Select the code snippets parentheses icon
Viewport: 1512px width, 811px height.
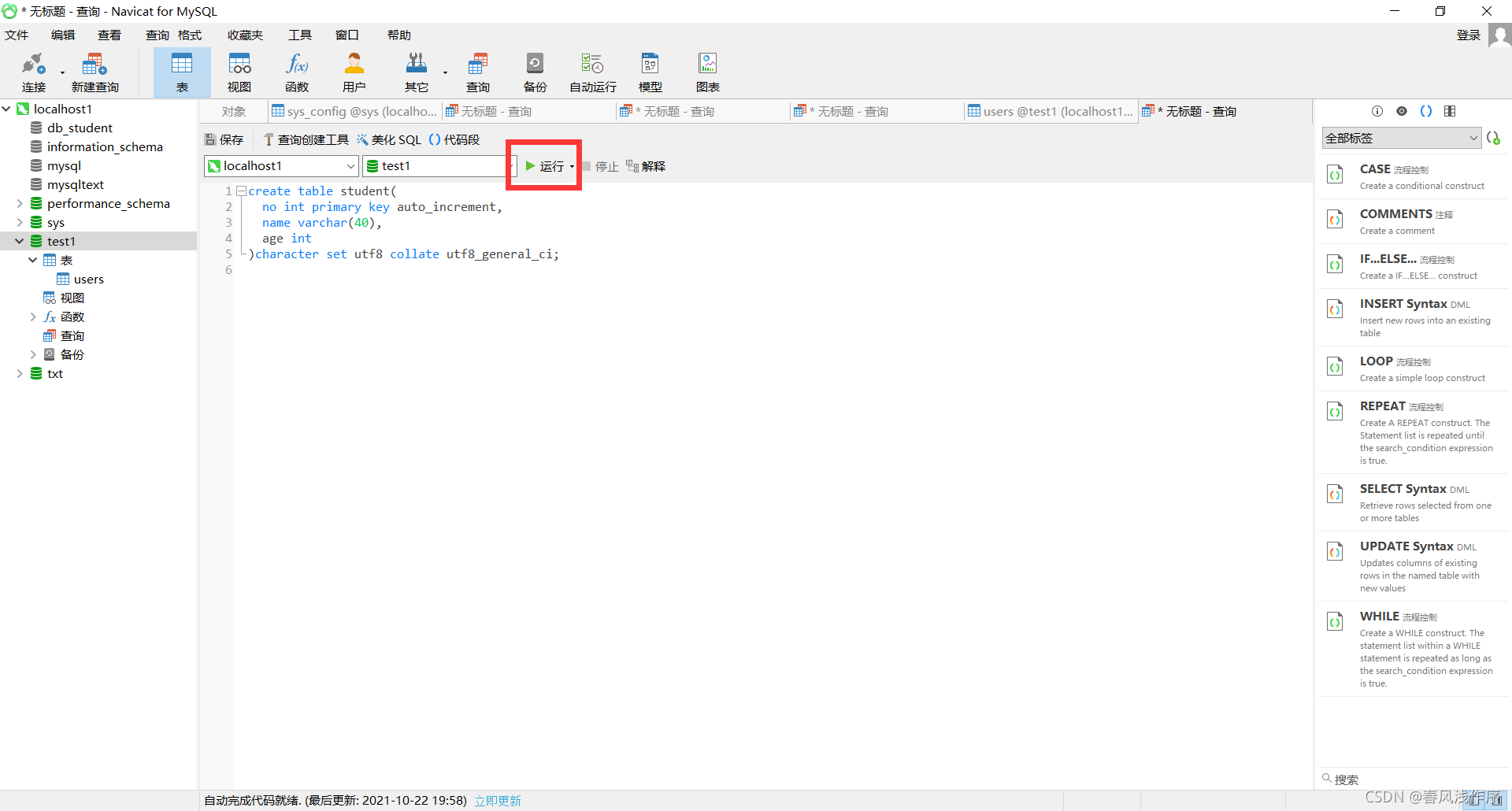(x=1426, y=111)
